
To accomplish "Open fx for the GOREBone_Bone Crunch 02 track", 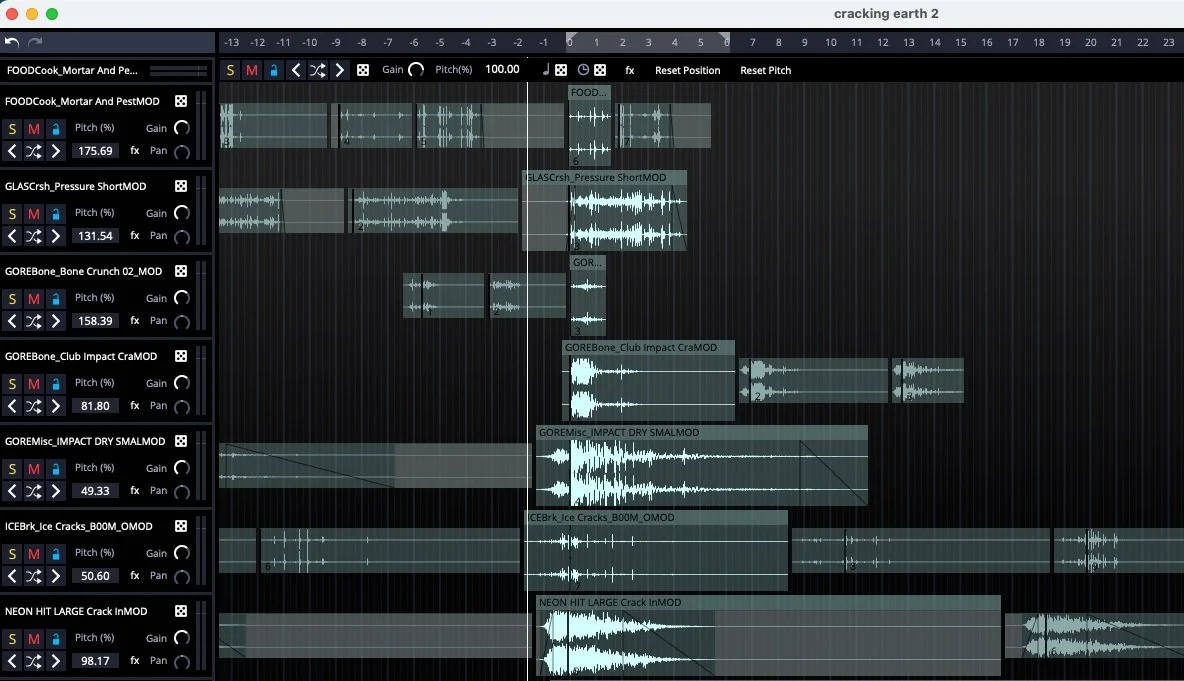I will [134, 321].
